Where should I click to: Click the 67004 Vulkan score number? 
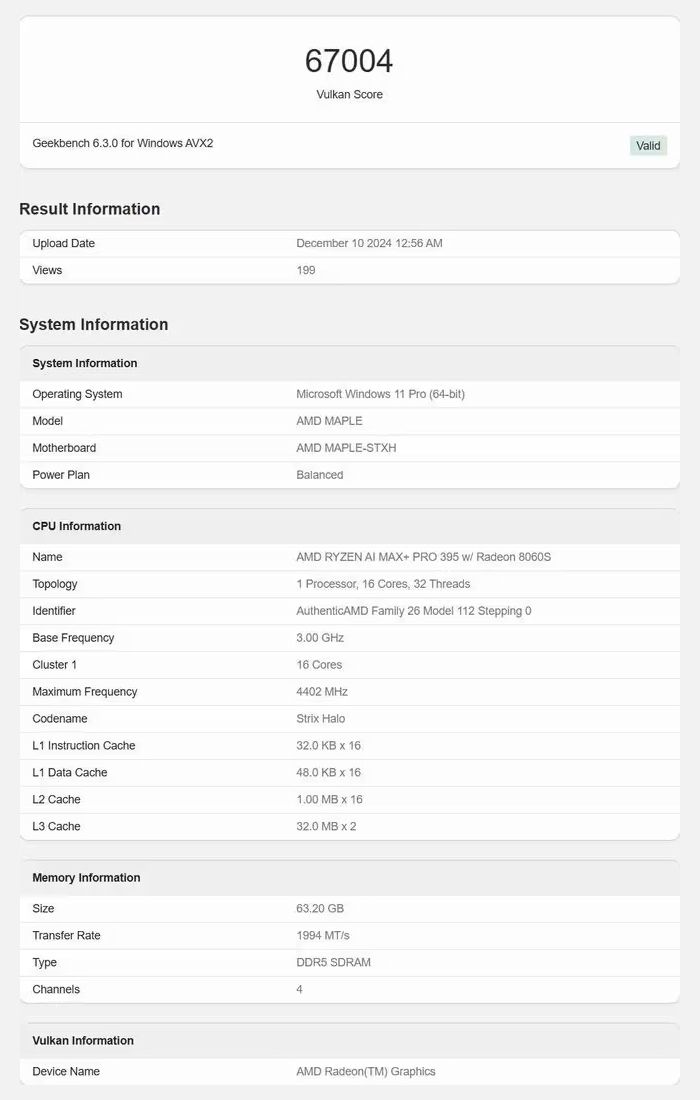point(349,61)
